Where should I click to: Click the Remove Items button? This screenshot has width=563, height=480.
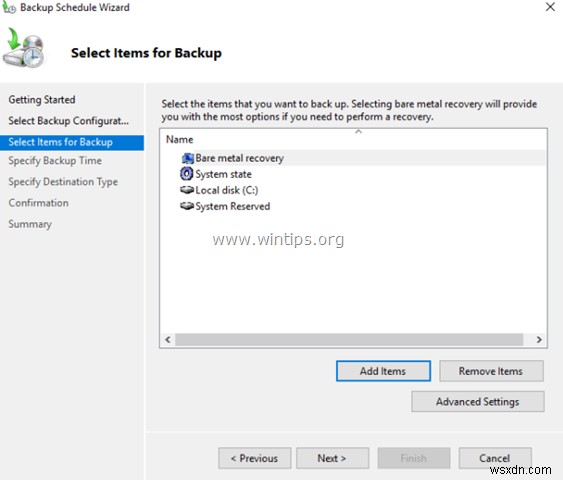pyautogui.click(x=491, y=371)
